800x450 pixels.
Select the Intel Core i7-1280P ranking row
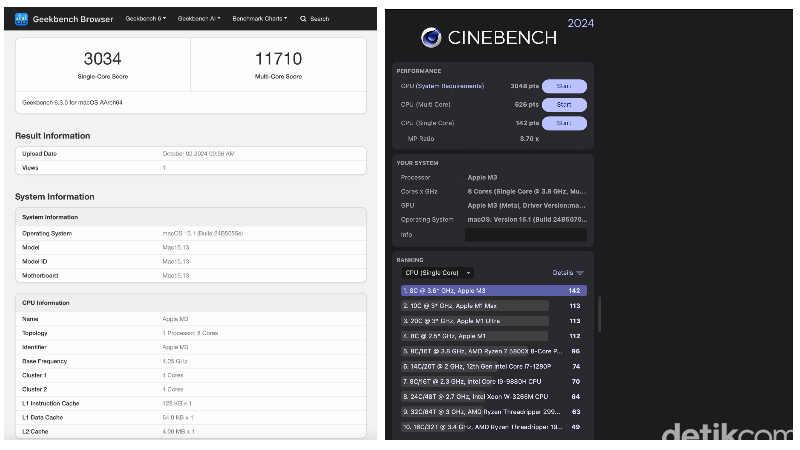(x=492, y=367)
